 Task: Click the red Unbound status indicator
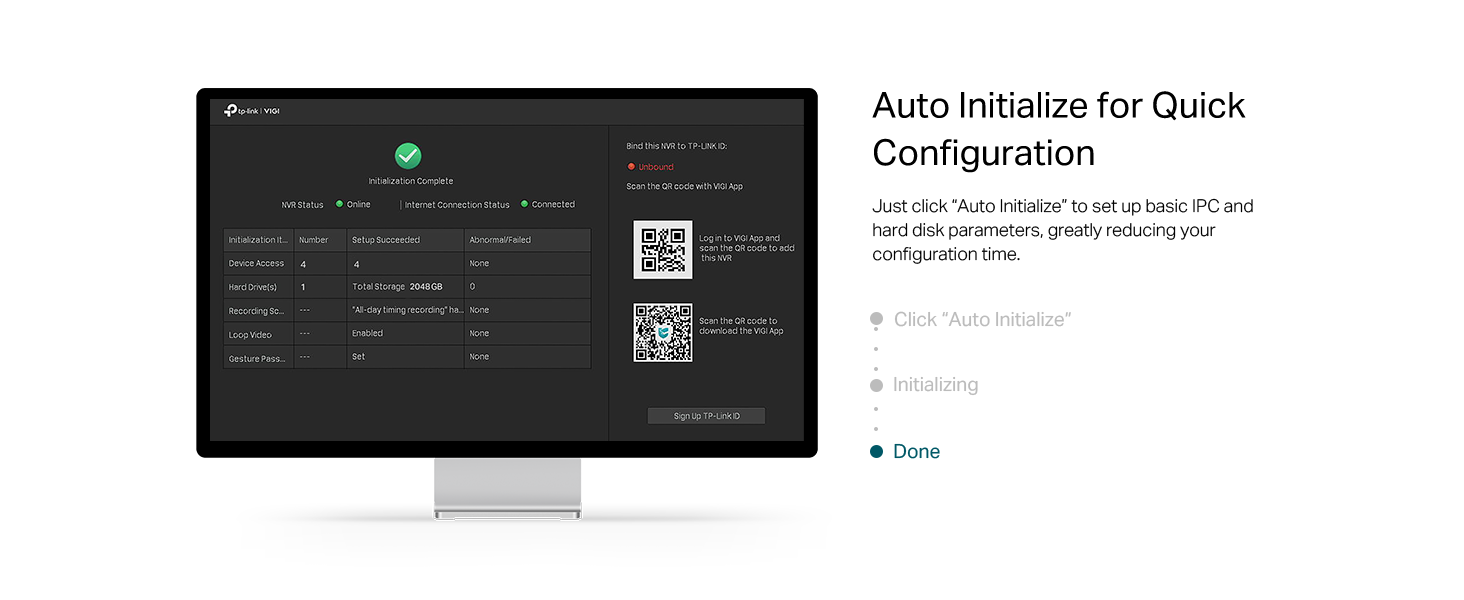[631, 167]
